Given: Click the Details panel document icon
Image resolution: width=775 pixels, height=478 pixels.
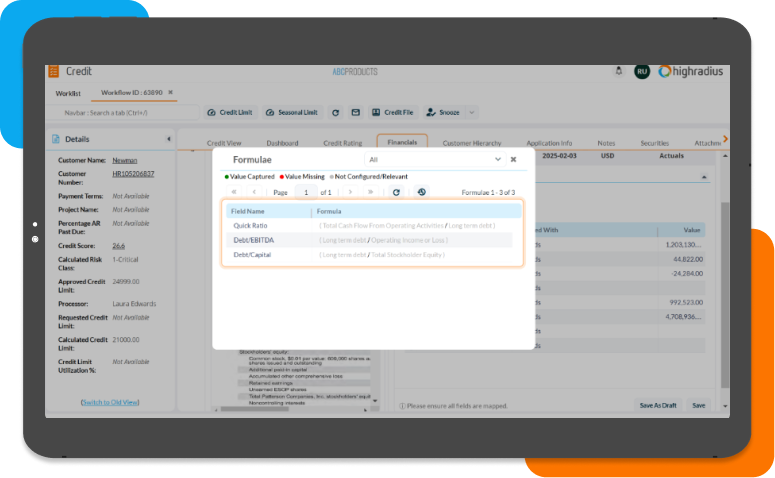Looking at the screenshot, I should click(56, 139).
